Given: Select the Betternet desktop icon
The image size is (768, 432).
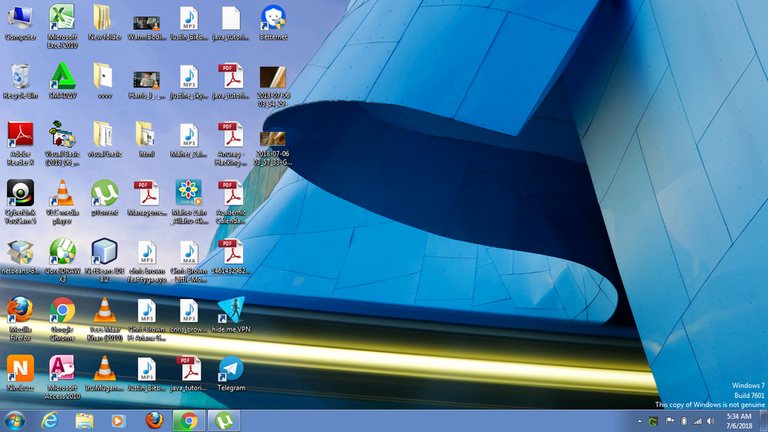Looking at the screenshot, I should [273, 18].
